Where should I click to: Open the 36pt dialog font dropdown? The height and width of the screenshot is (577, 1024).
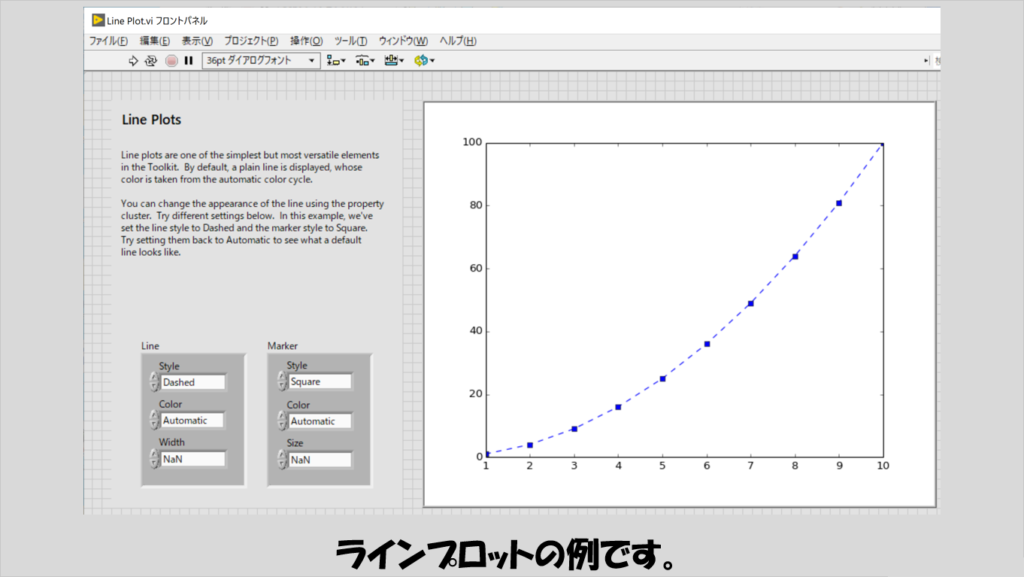tap(261, 61)
